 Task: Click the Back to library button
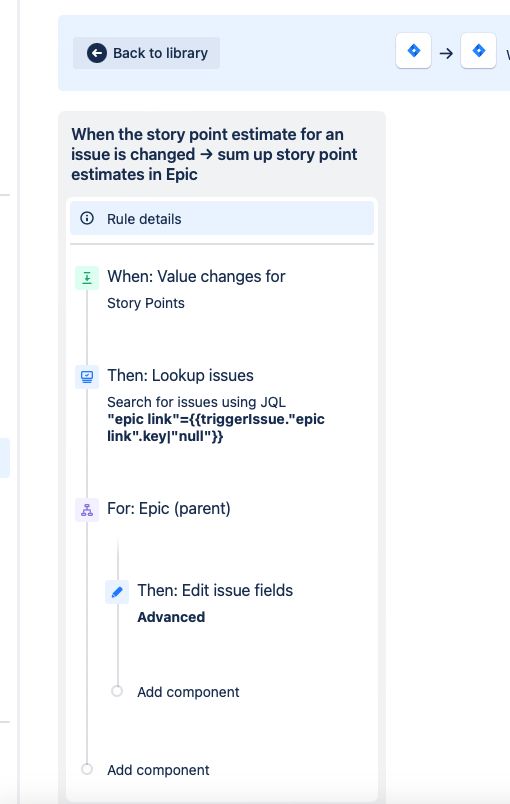pyautogui.click(x=147, y=53)
